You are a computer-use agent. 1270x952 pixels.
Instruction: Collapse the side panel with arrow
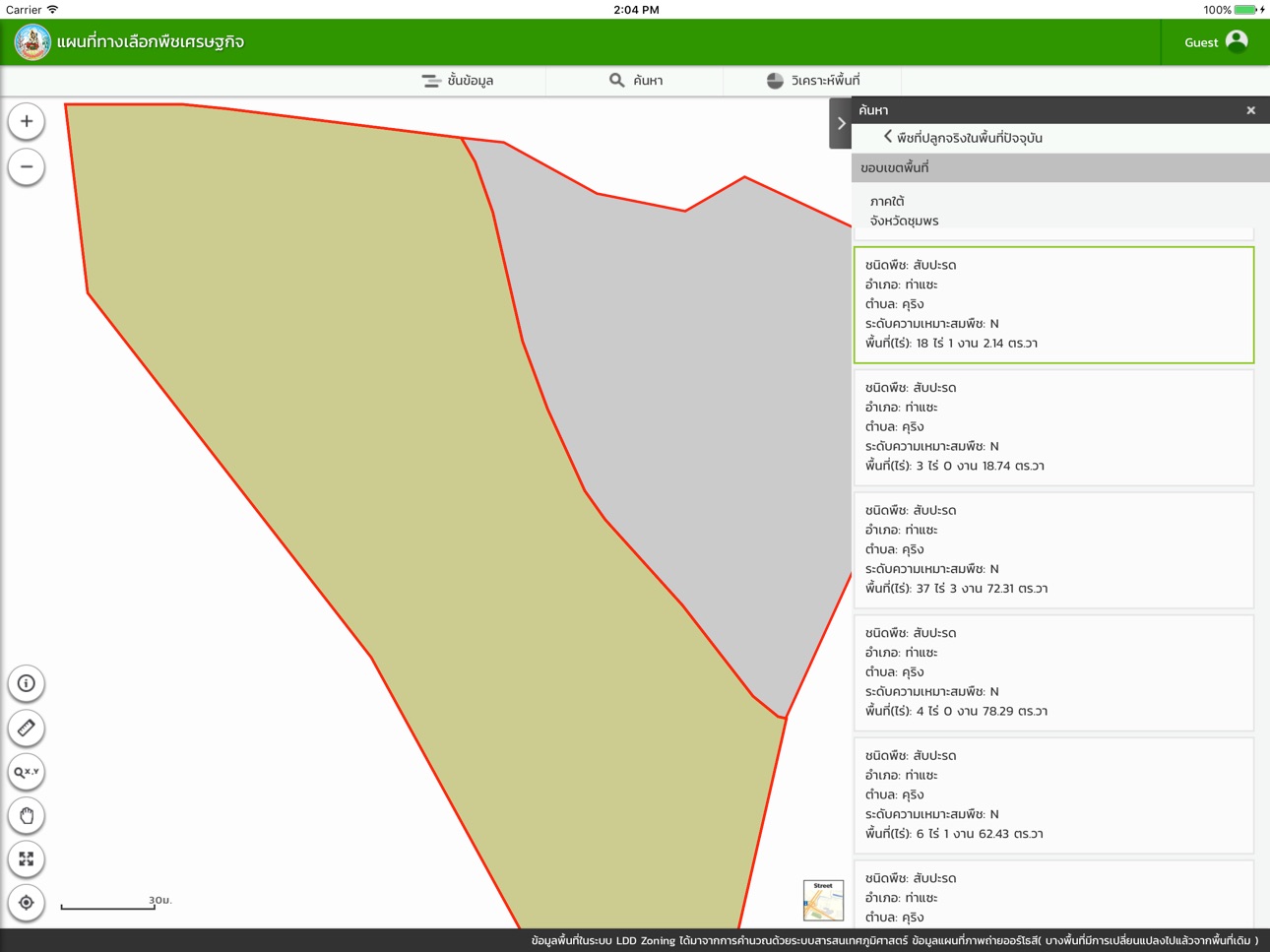pos(840,123)
